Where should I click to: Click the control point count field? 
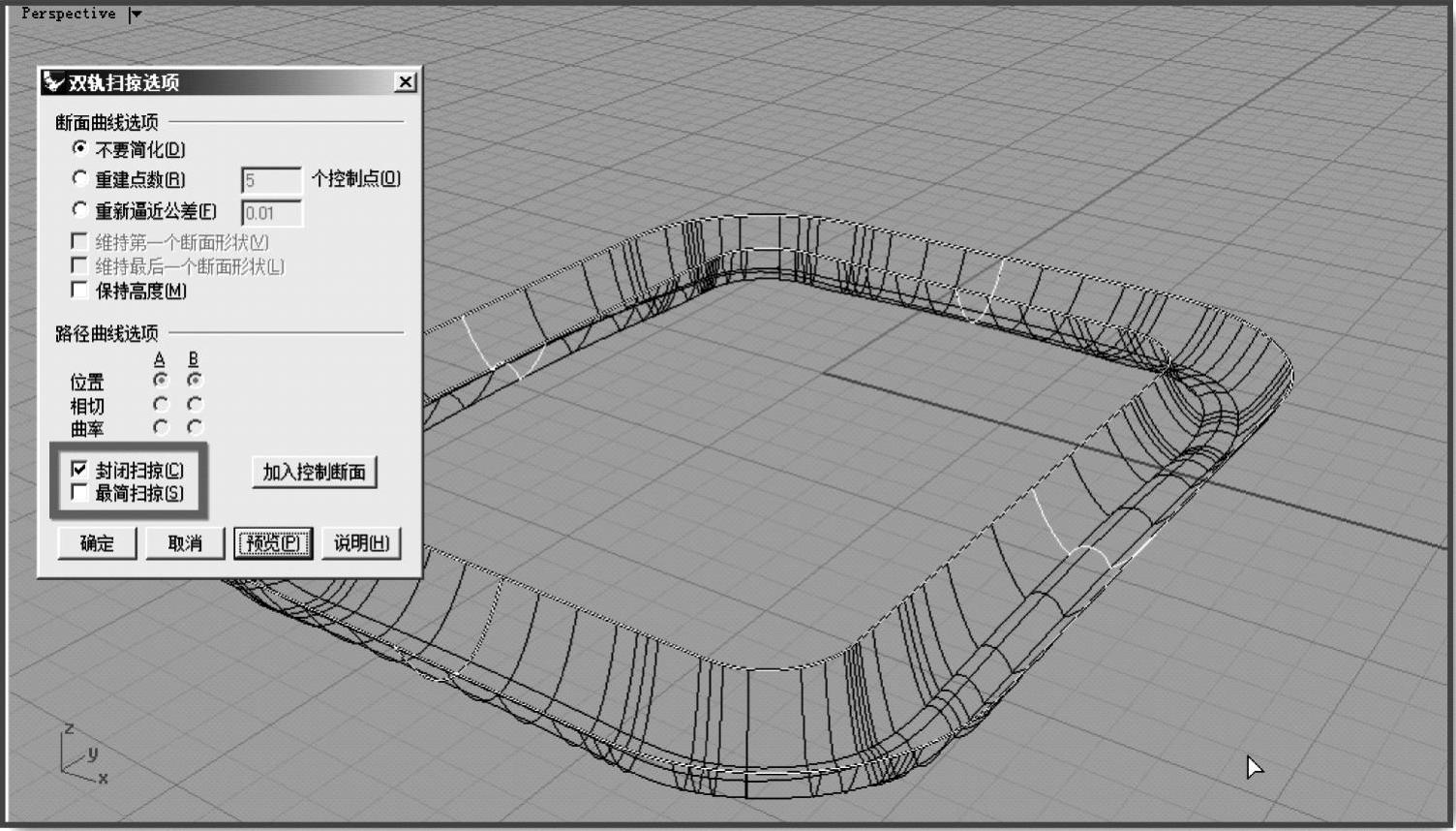(271, 180)
